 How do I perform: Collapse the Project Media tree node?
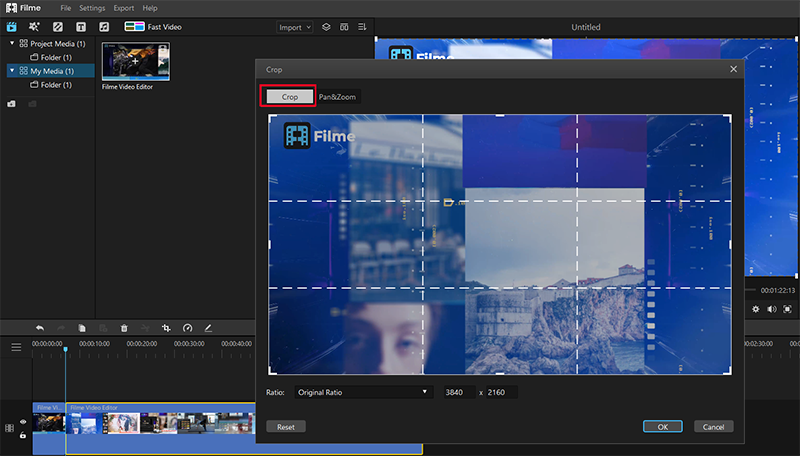[12, 43]
